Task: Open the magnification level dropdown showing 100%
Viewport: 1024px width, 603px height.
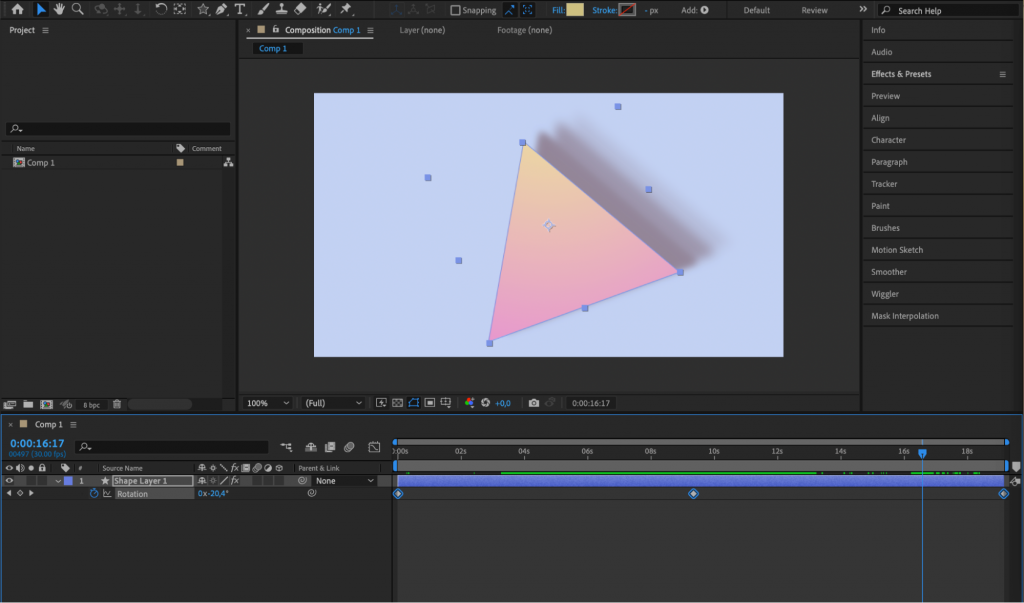Action: (265, 403)
